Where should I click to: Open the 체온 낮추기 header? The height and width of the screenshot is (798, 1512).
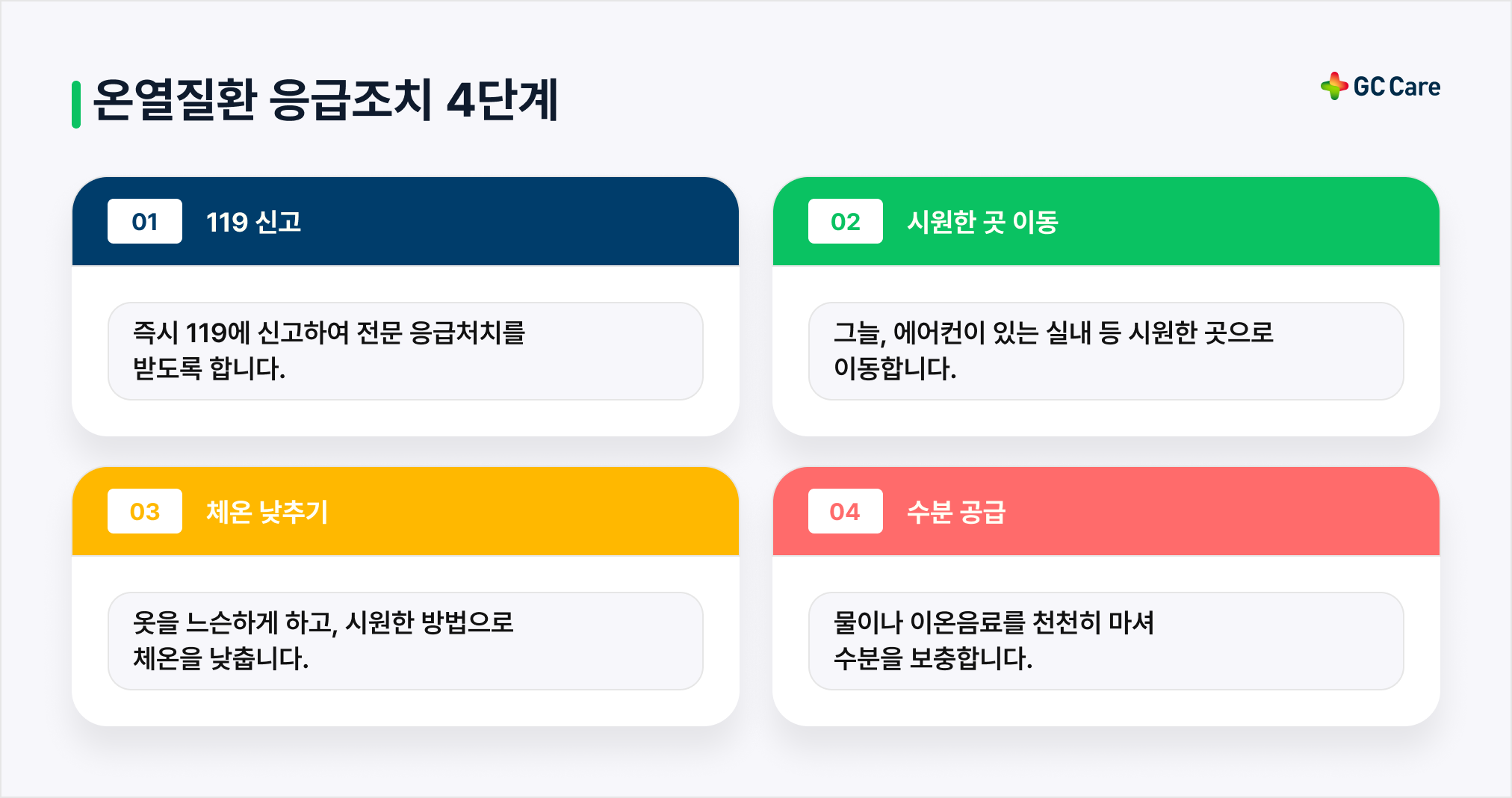[x=267, y=512]
